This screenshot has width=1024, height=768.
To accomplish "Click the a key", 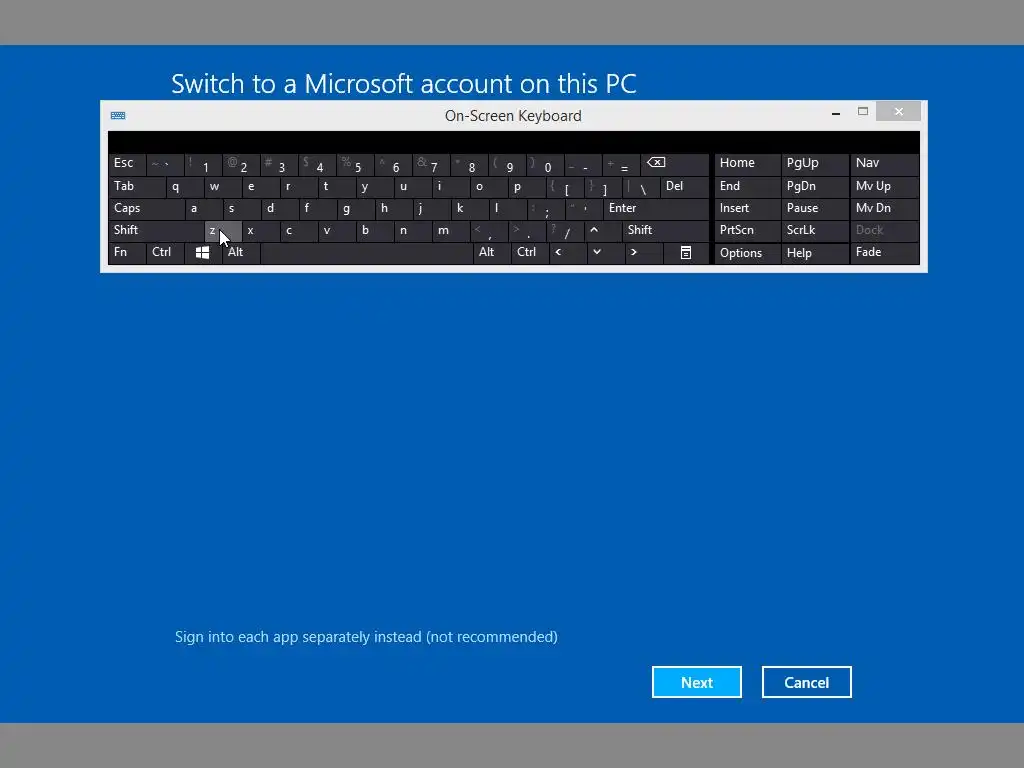I will (203, 209).
